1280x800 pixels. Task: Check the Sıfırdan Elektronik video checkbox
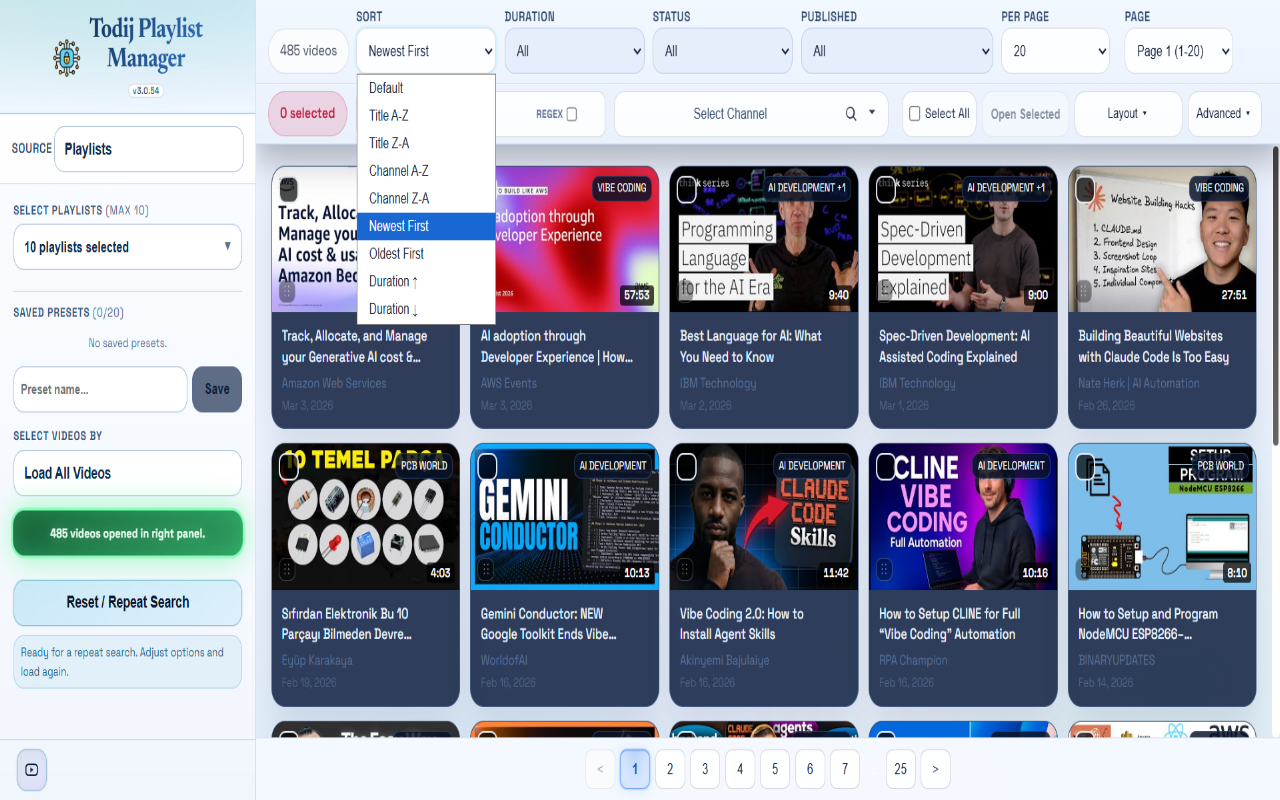point(288,467)
